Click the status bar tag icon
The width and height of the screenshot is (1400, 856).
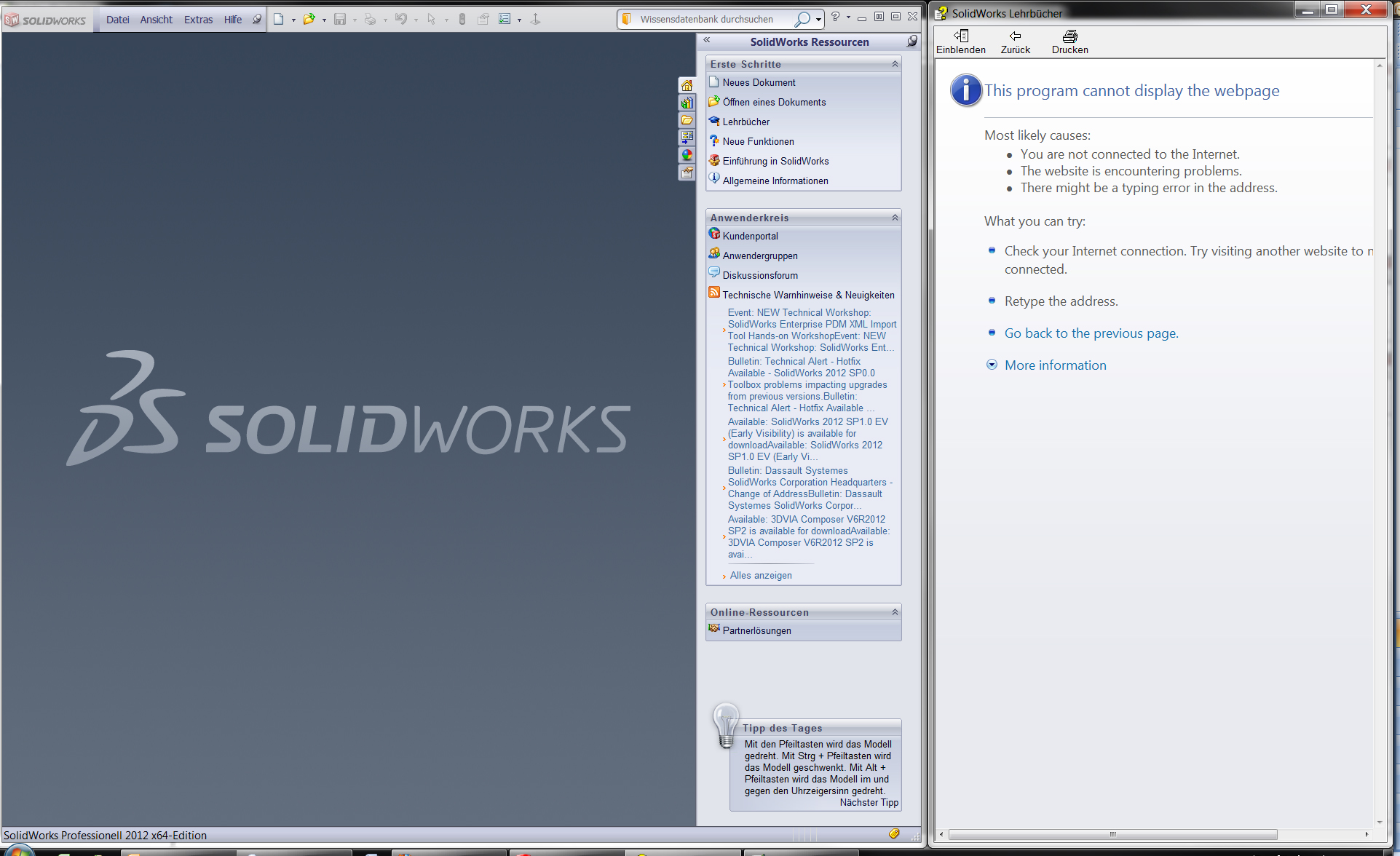coord(894,834)
